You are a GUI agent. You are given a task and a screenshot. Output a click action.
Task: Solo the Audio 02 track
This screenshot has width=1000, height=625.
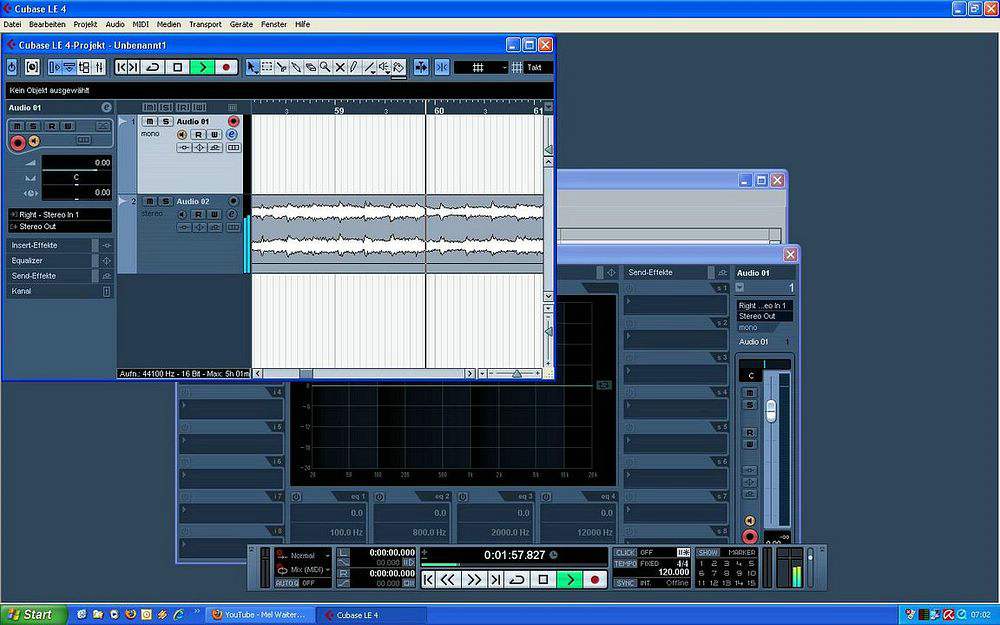point(165,202)
